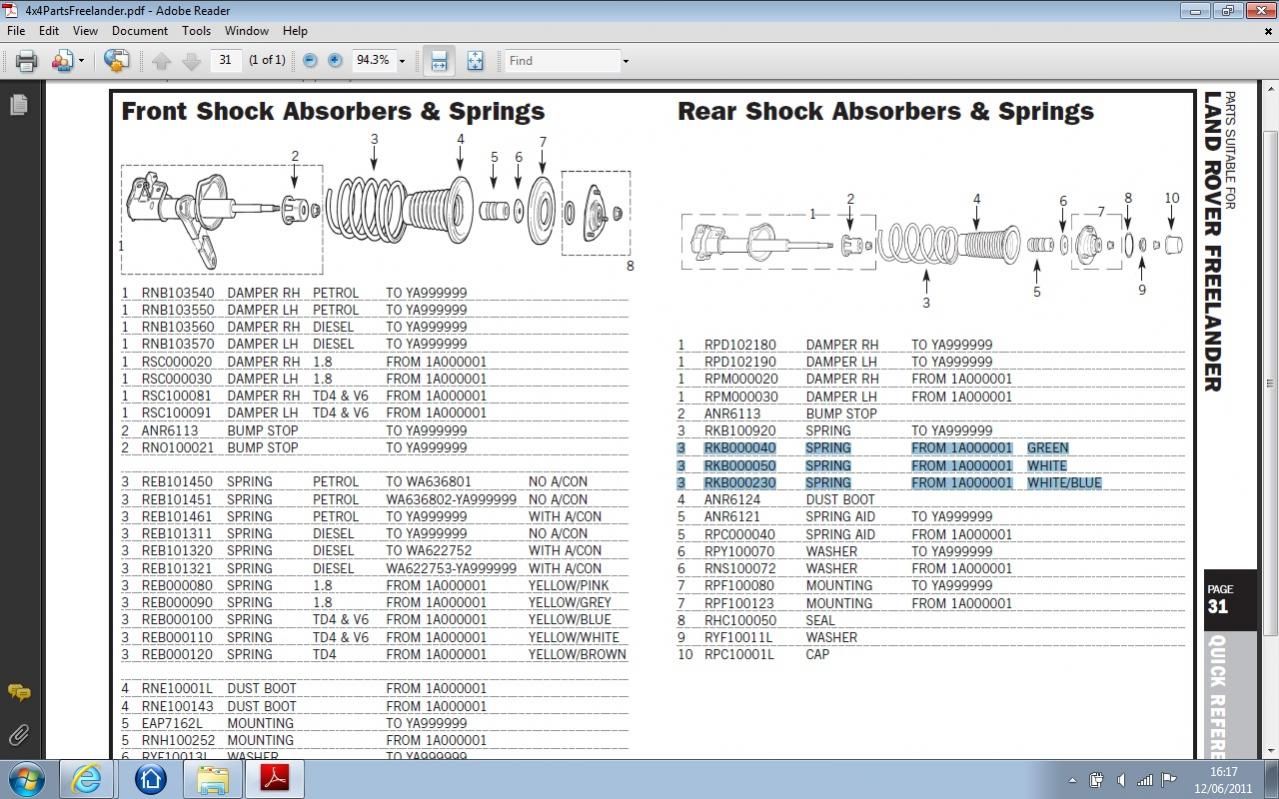Show hidden tray icons arrow
Viewport: 1279px width, 799px height.
pyautogui.click(x=1072, y=780)
